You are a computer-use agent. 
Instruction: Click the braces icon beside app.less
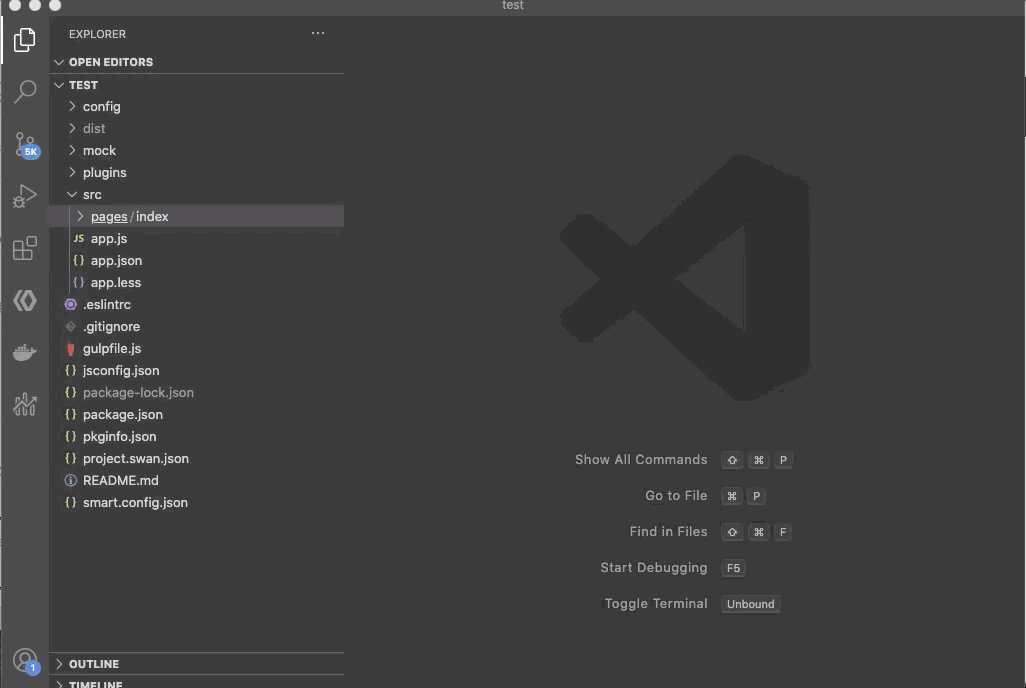[79, 283]
